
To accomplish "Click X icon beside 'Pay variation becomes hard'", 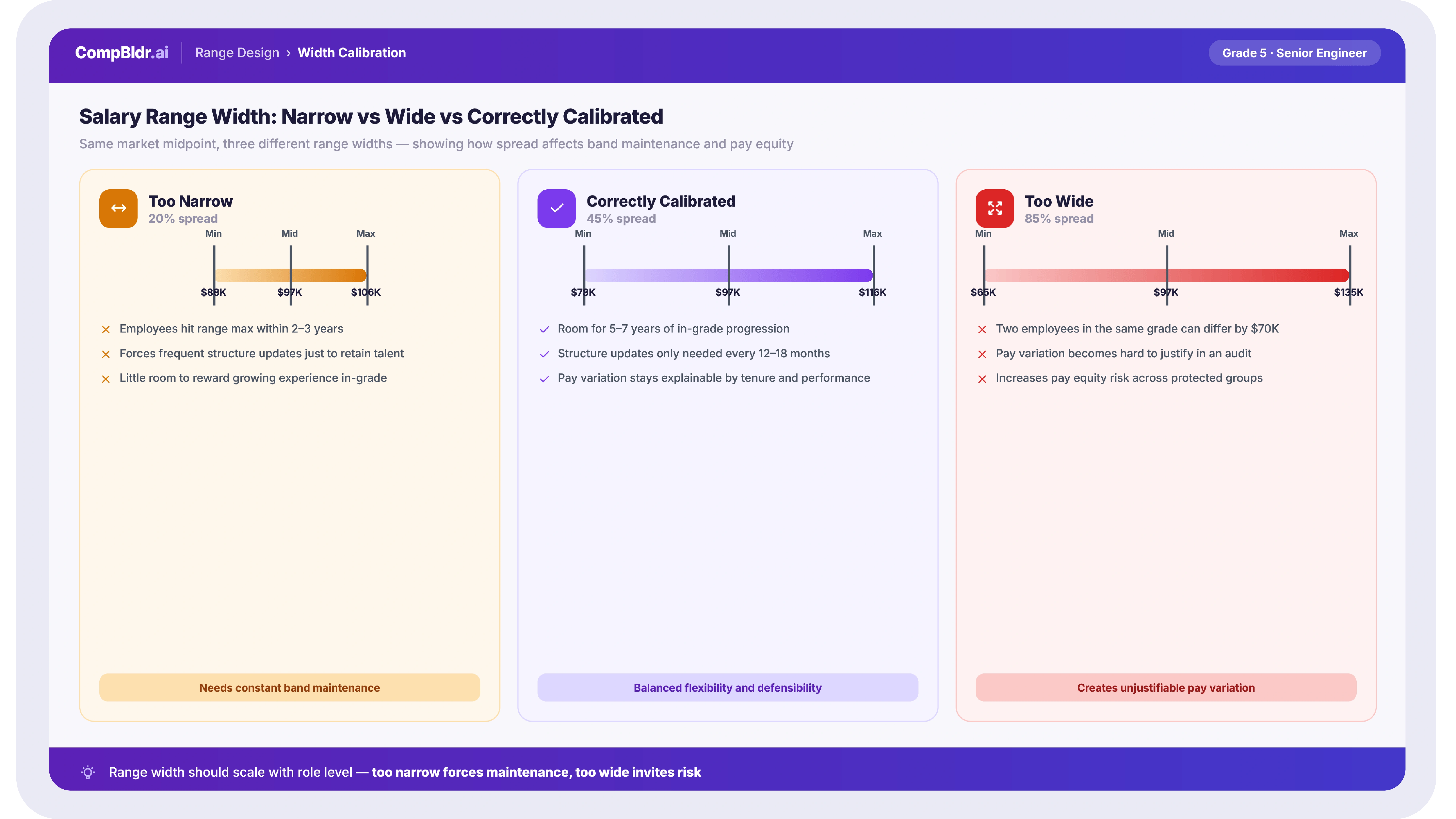I will [x=982, y=354].
